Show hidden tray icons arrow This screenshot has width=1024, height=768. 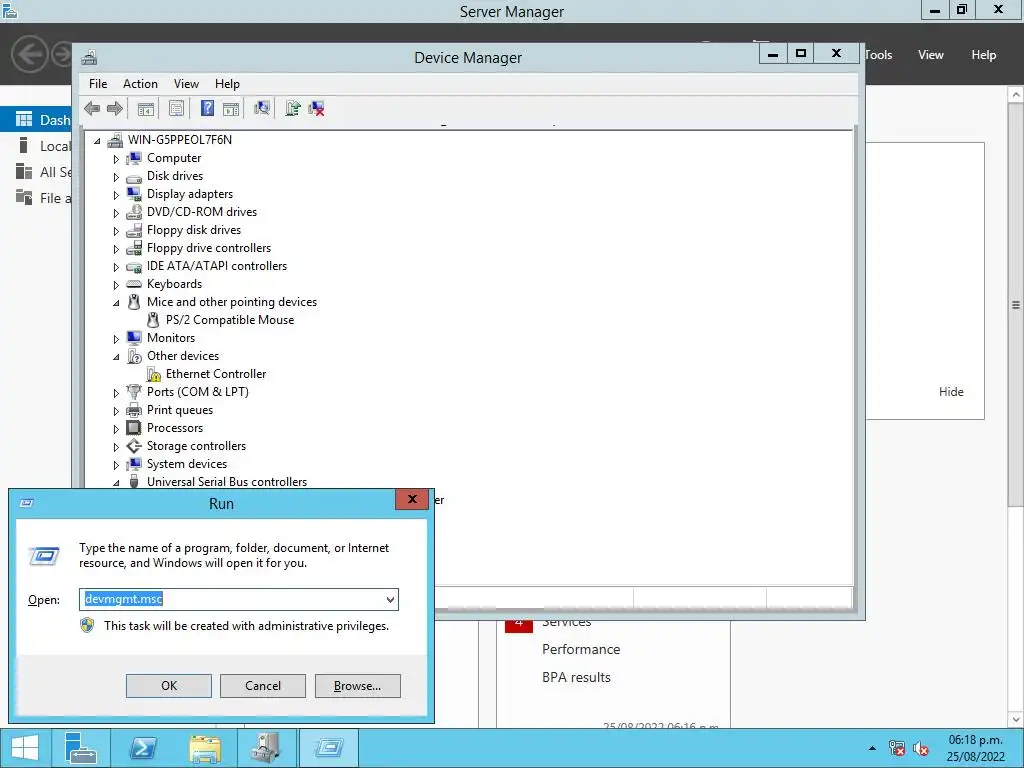(x=872, y=748)
